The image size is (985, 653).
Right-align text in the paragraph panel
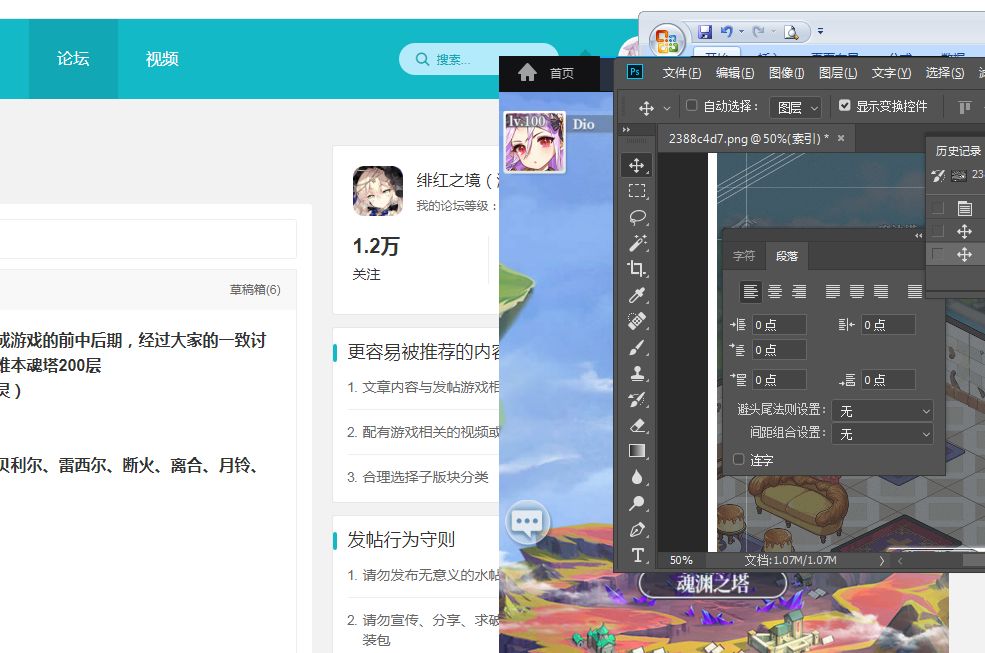[x=799, y=291]
